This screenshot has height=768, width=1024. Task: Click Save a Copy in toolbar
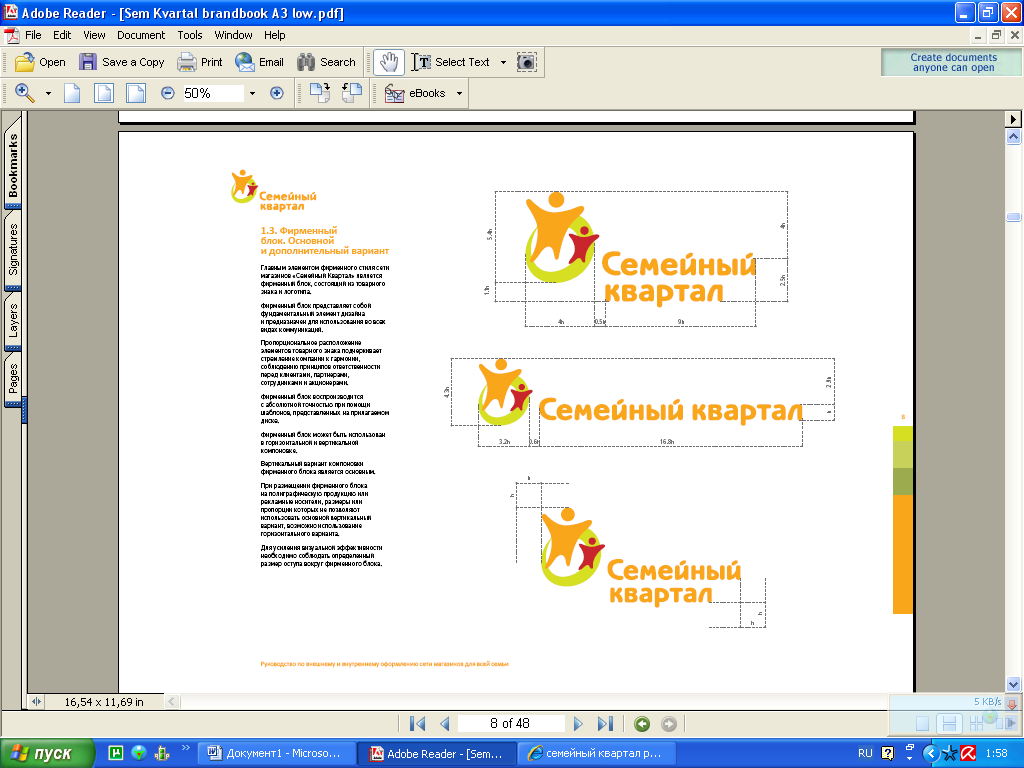pyautogui.click(x=121, y=62)
